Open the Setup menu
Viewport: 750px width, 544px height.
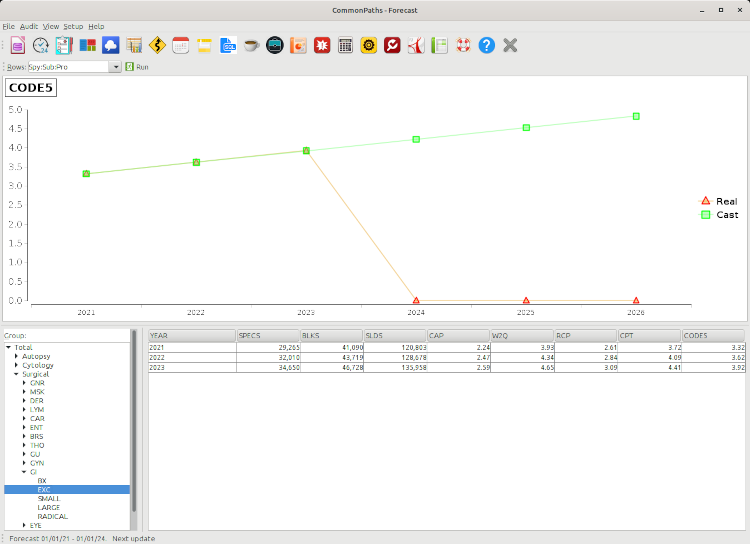(x=73, y=26)
